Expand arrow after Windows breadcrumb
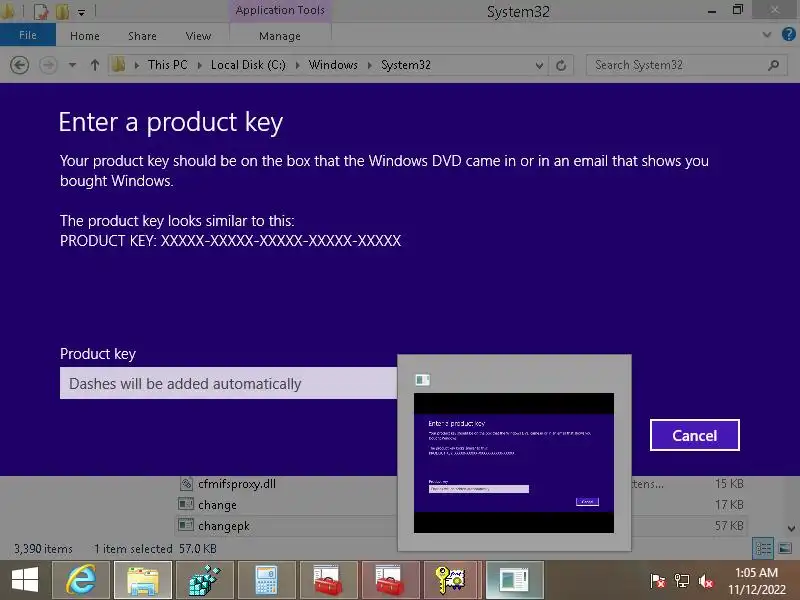Screen dimensions: 800x600 click(369, 65)
